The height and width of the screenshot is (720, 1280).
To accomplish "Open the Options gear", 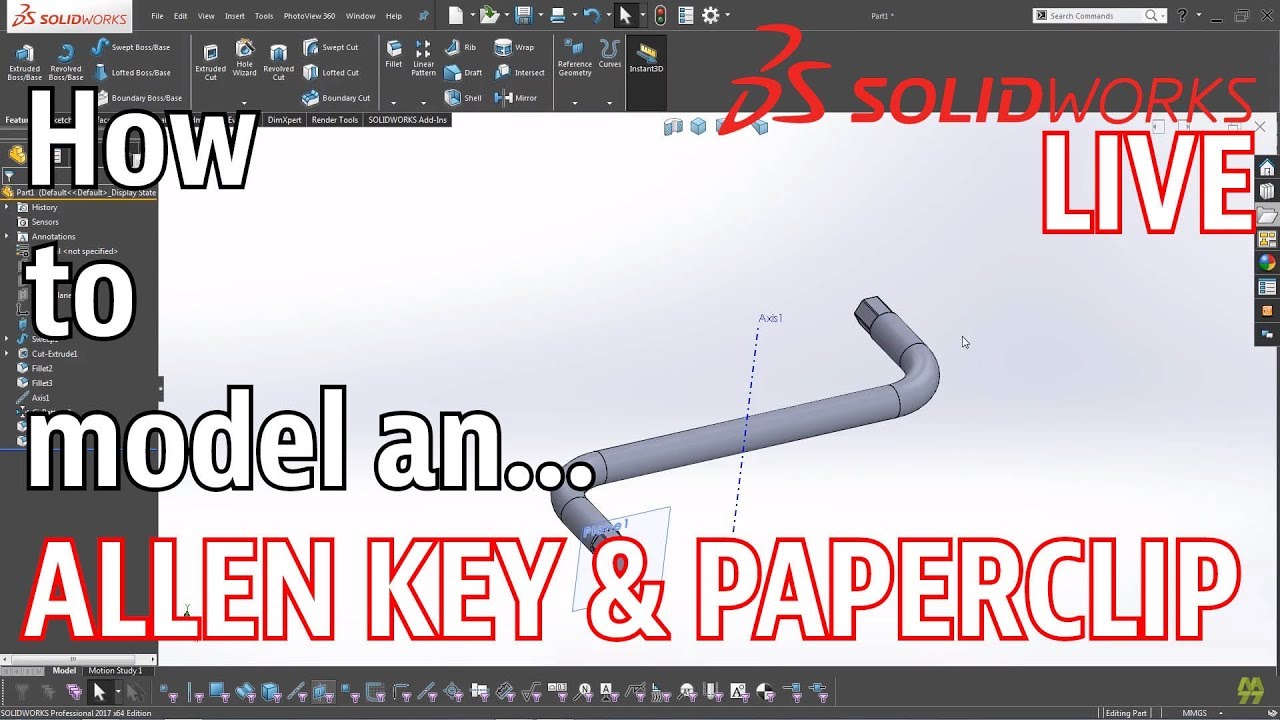I will click(711, 15).
